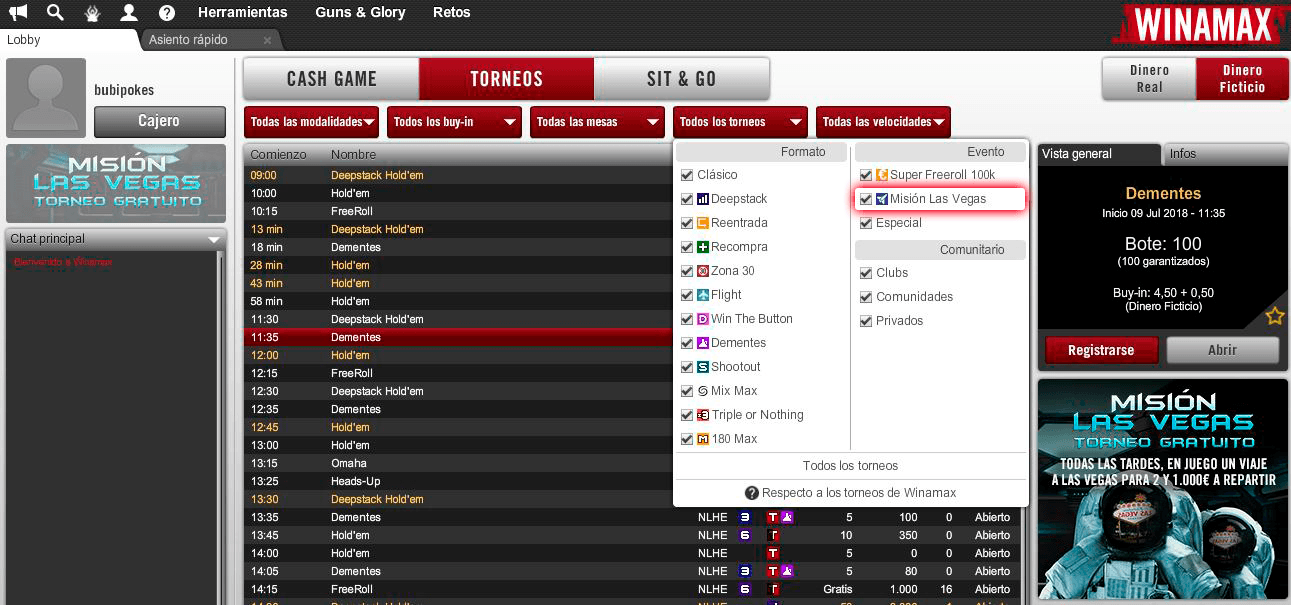
Task: Uncheck the Clubs community checkbox
Action: 866,273
